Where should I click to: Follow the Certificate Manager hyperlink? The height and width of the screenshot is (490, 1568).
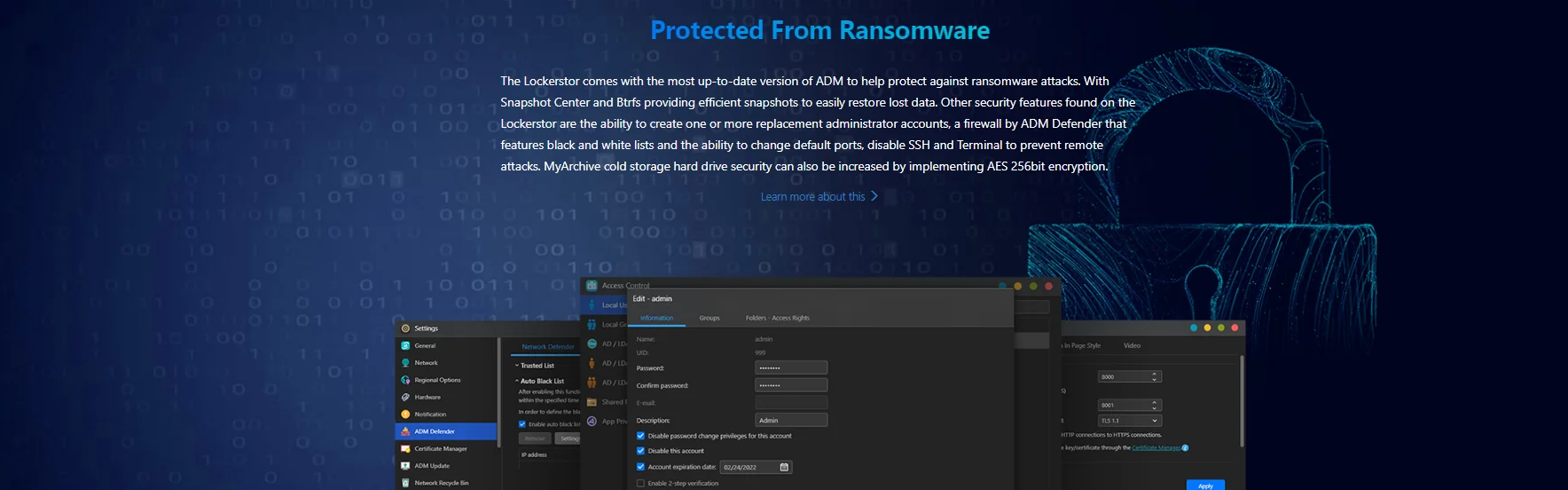[x=1156, y=447]
